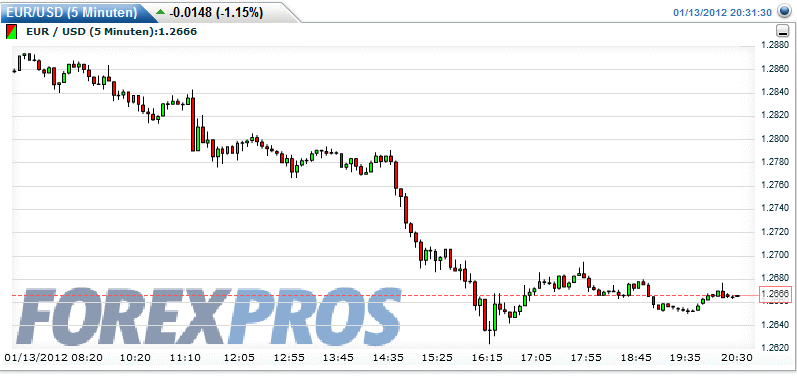Click the 1.2640 price axis label
Viewport: 797px width, 376px height.
[775, 325]
